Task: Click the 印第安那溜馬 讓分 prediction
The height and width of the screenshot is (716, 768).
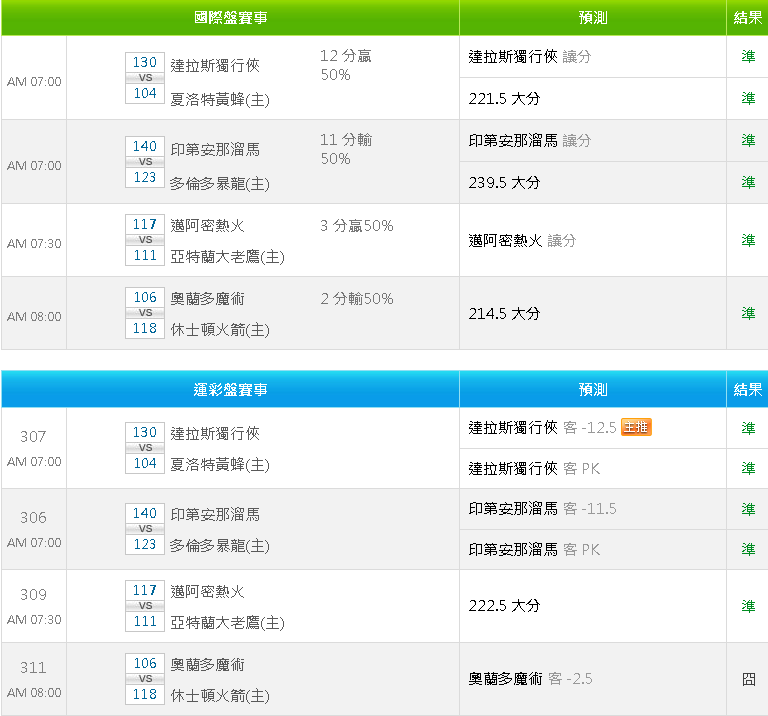Action: coord(529,141)
